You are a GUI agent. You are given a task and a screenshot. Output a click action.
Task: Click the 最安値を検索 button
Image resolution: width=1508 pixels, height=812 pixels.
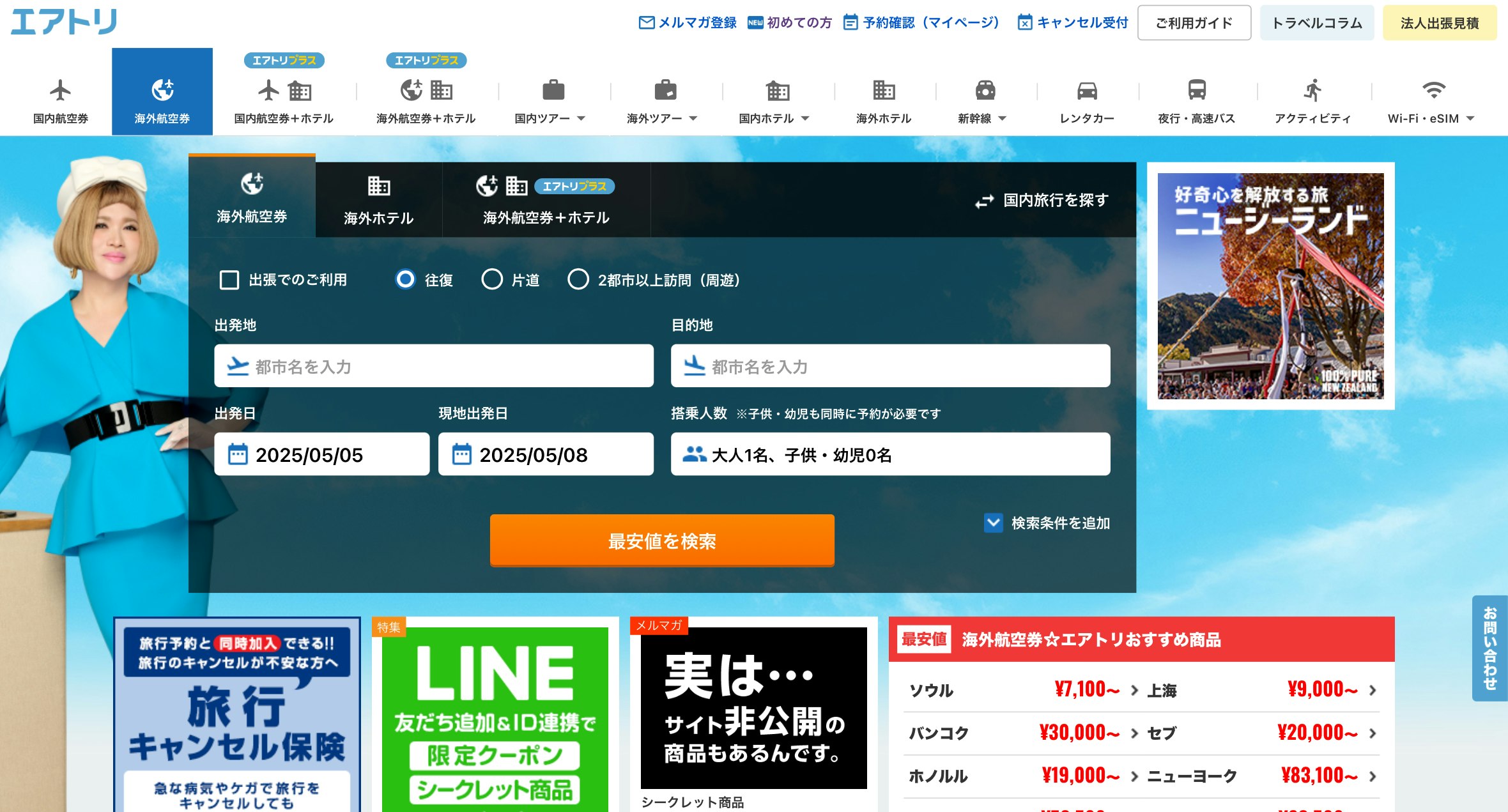pos(662,540)
